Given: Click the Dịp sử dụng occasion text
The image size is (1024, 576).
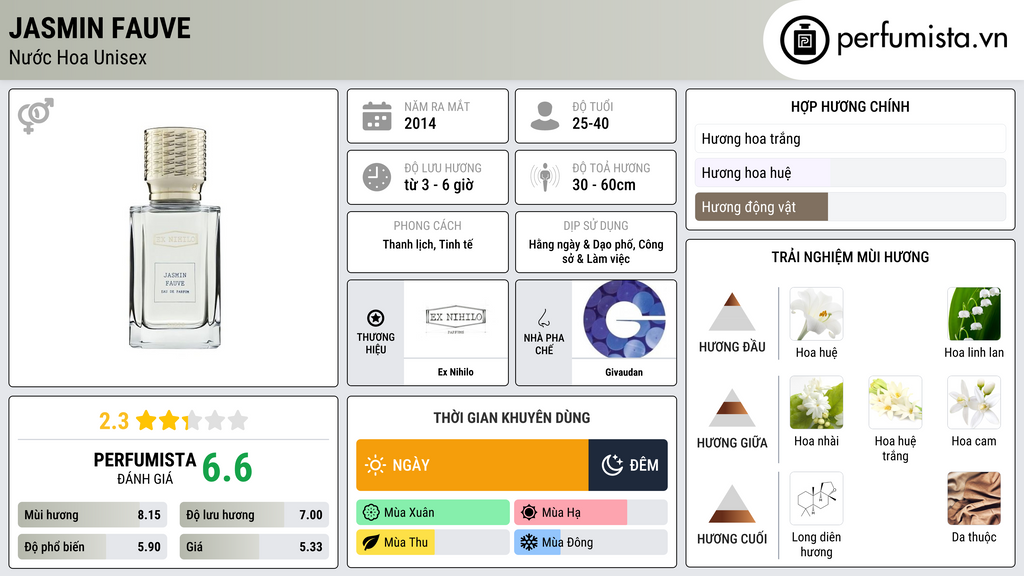Looking at the screenshot, I should pos(596,251).
